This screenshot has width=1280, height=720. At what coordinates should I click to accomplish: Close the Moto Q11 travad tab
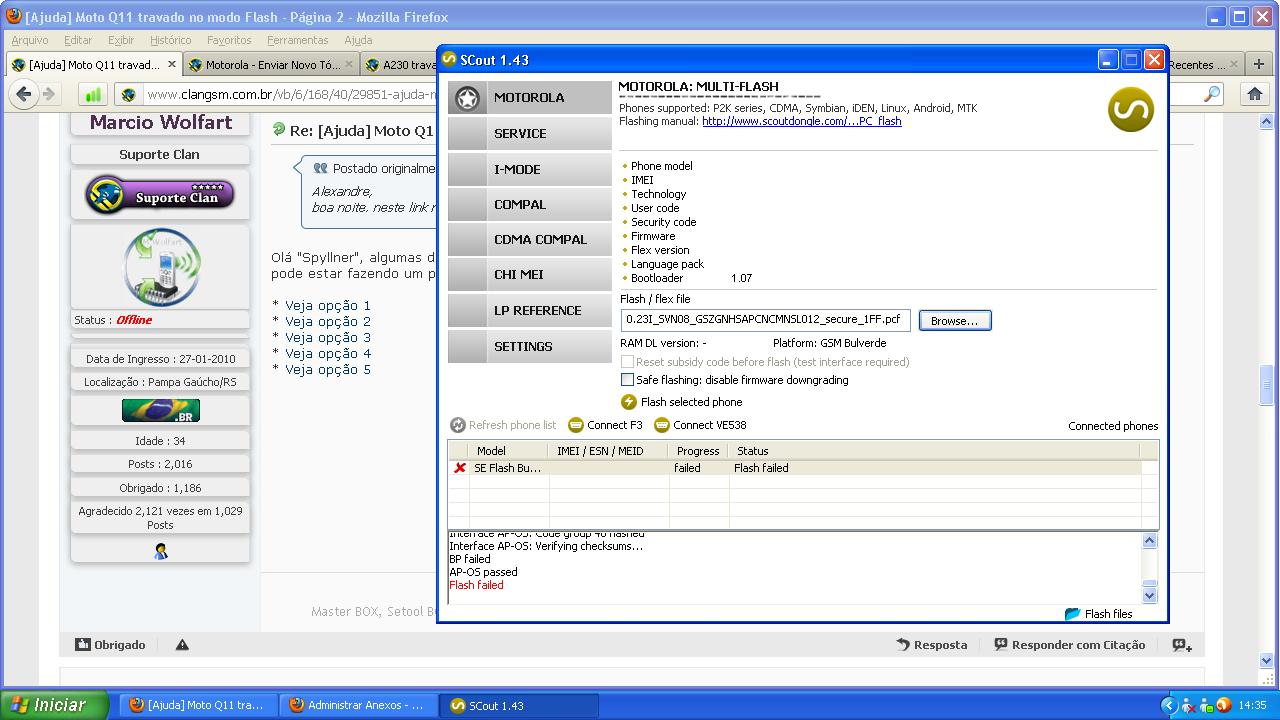172,64
